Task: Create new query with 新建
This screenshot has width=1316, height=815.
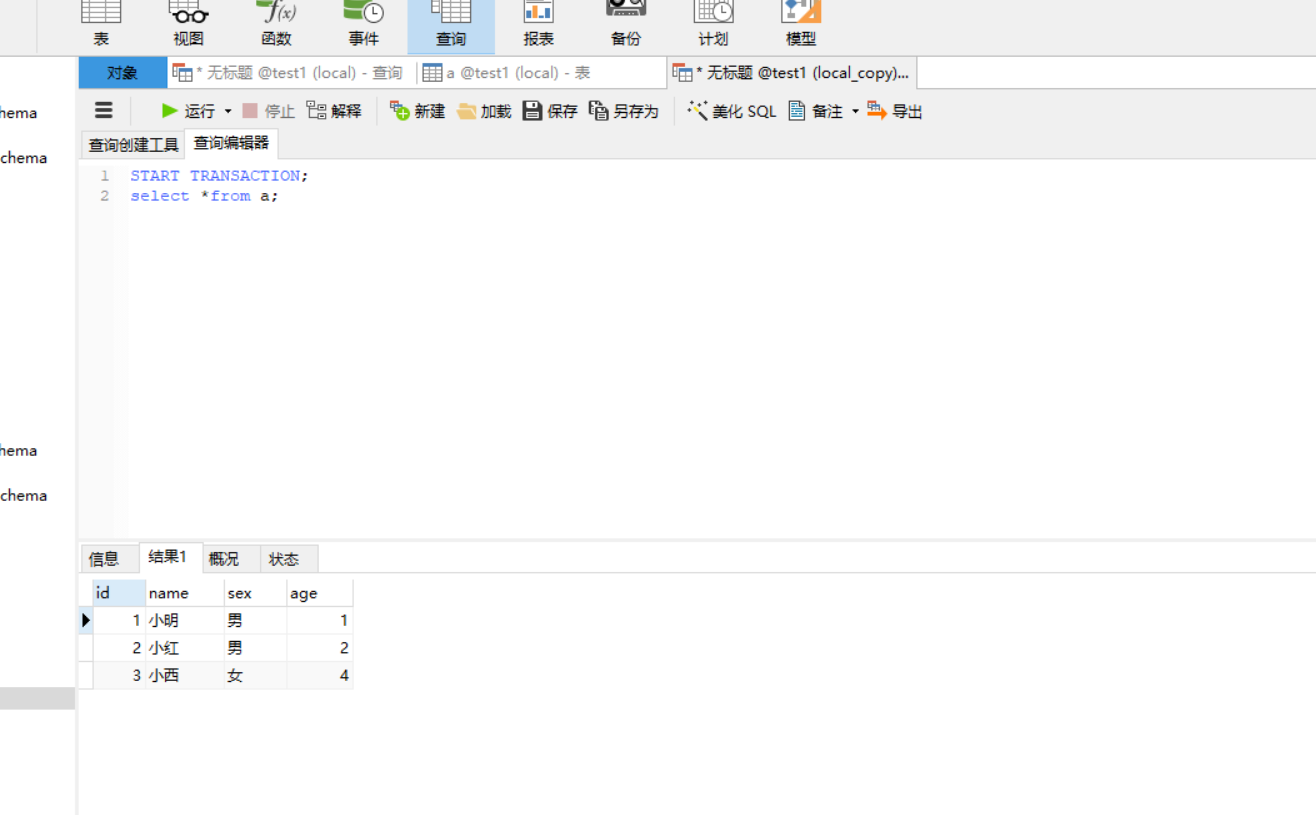Action: coord(417,111)
